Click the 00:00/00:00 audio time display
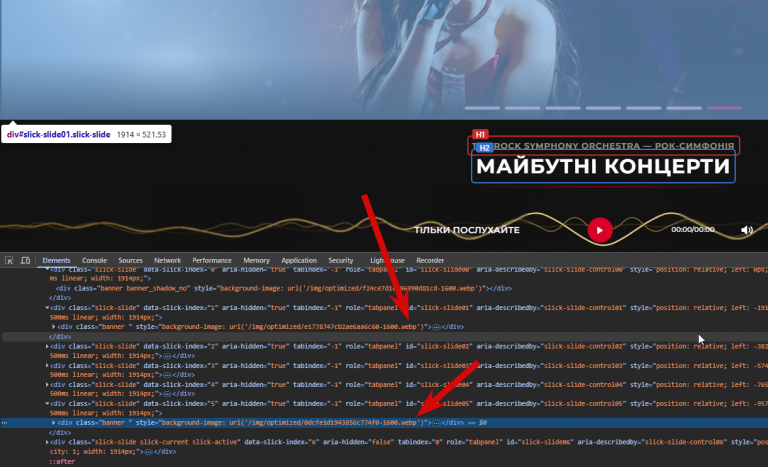768x467 pixels. 693,229
